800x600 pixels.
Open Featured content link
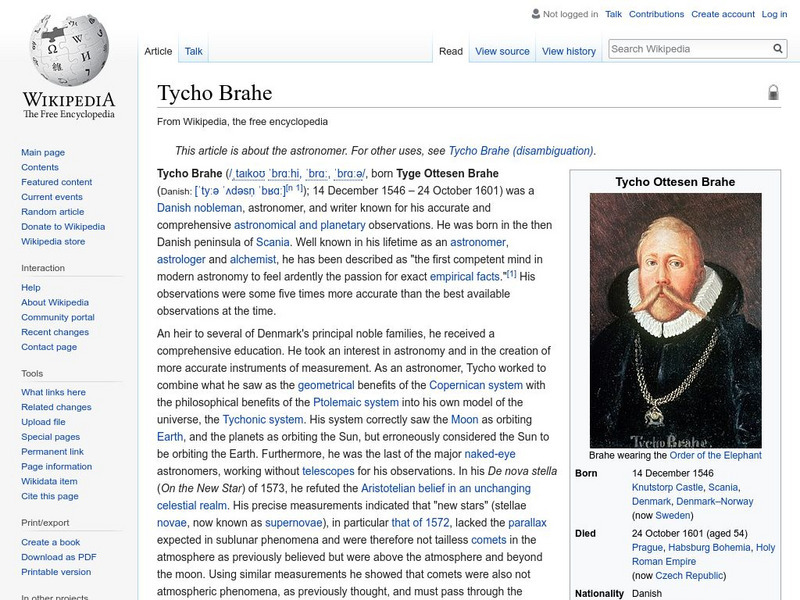point(57,182)
